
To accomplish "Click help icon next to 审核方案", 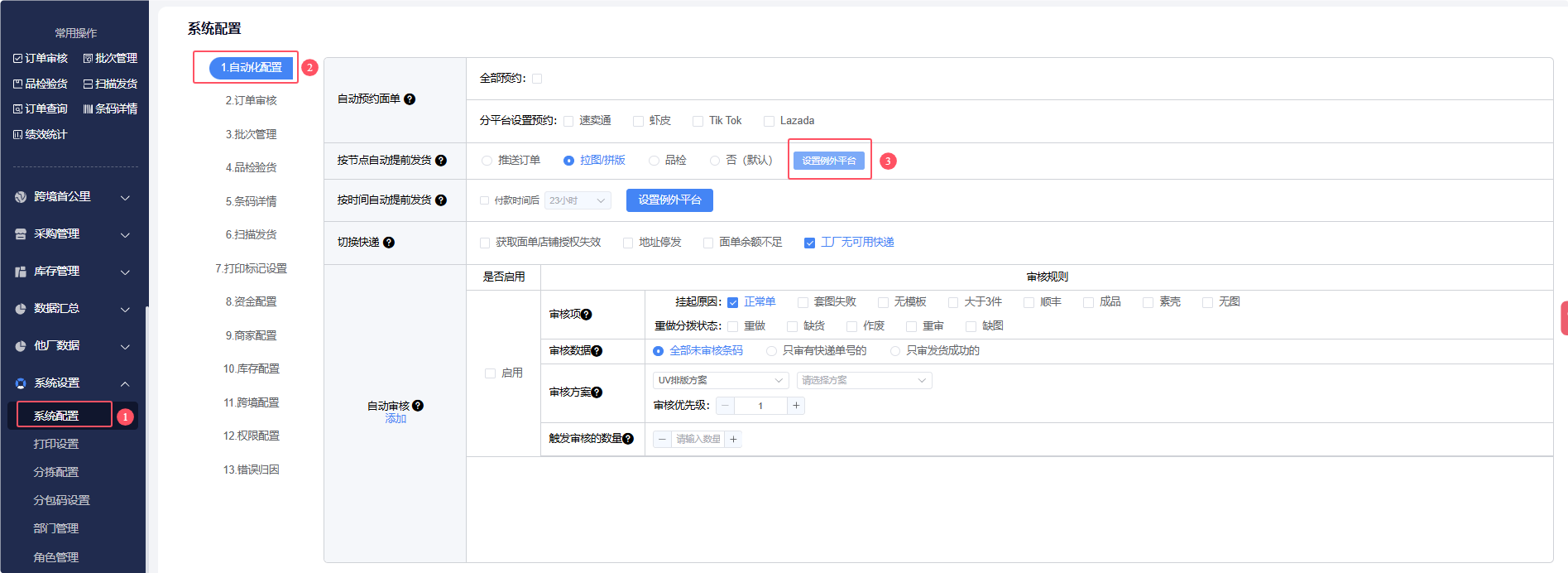I will pyautogui.click(x=597, y=392).
